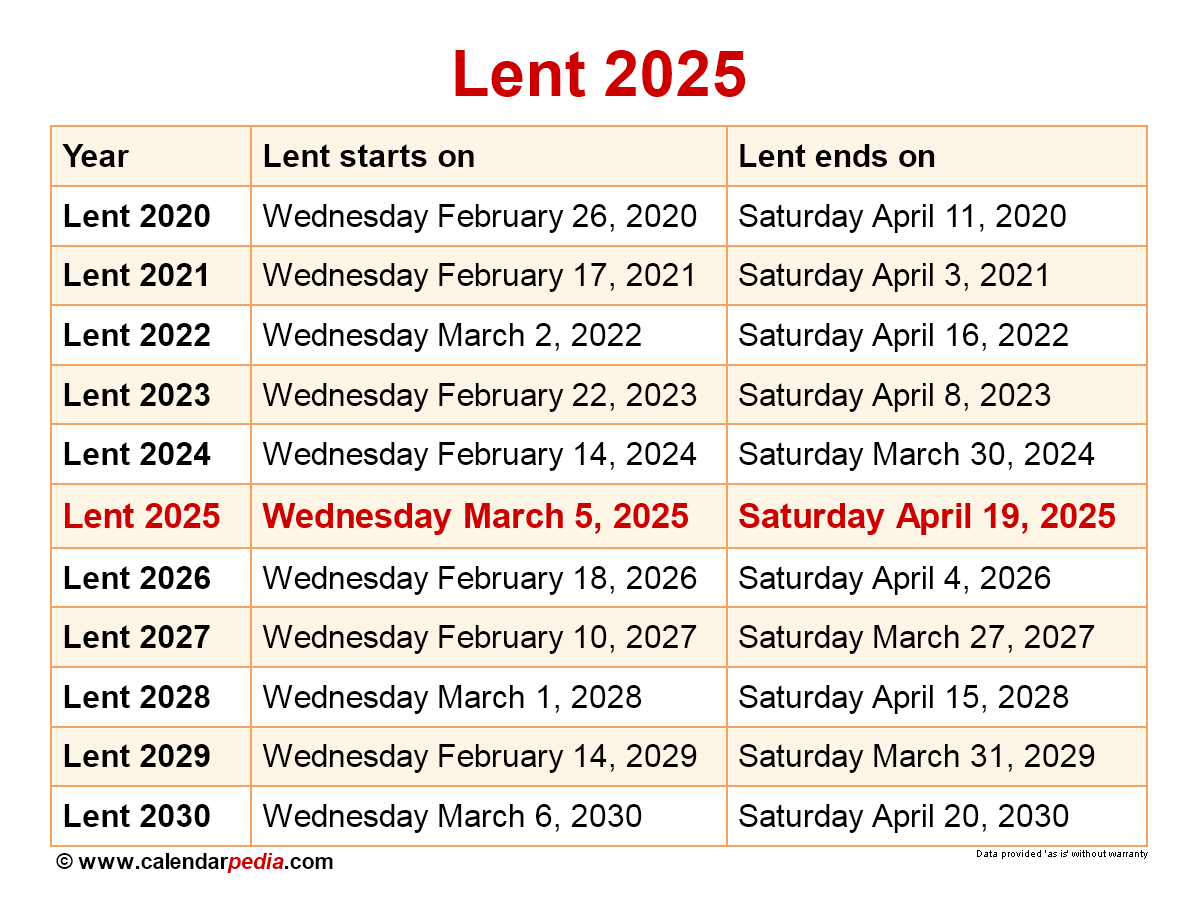Viewport: 1198px width, 923px height.
Task: Open the www.calendarpedia.com link
Action: pyautogui.click(x=205, y=861)
